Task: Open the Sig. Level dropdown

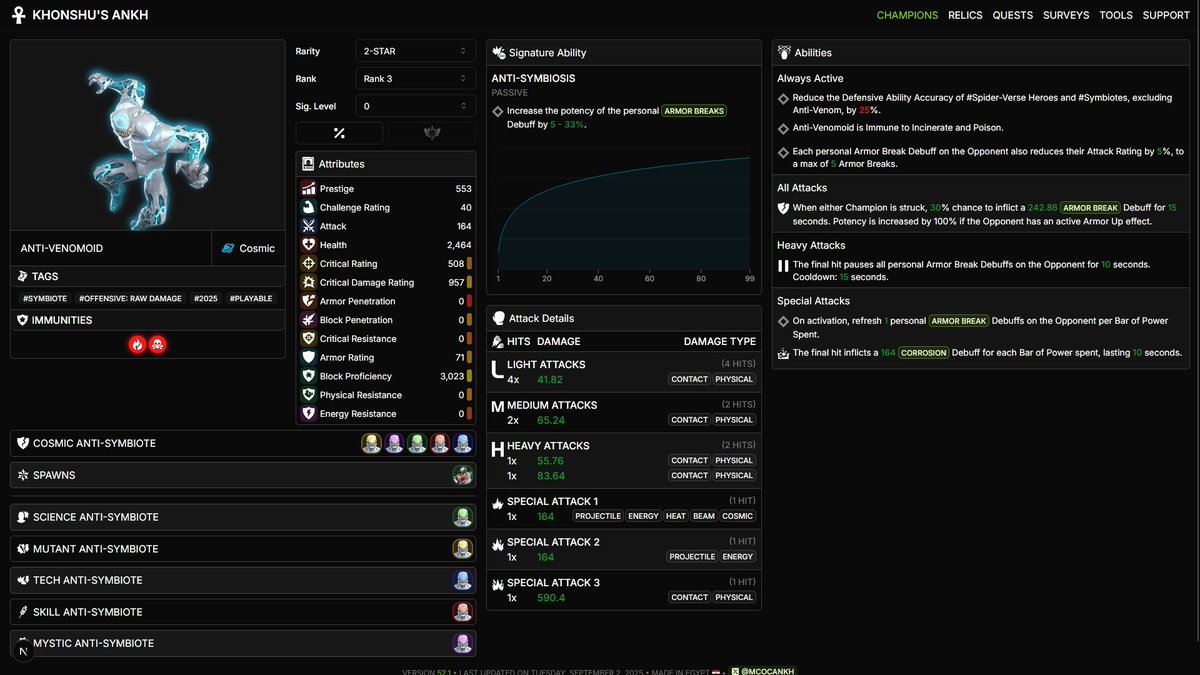Action: click(x=415, y=105)
